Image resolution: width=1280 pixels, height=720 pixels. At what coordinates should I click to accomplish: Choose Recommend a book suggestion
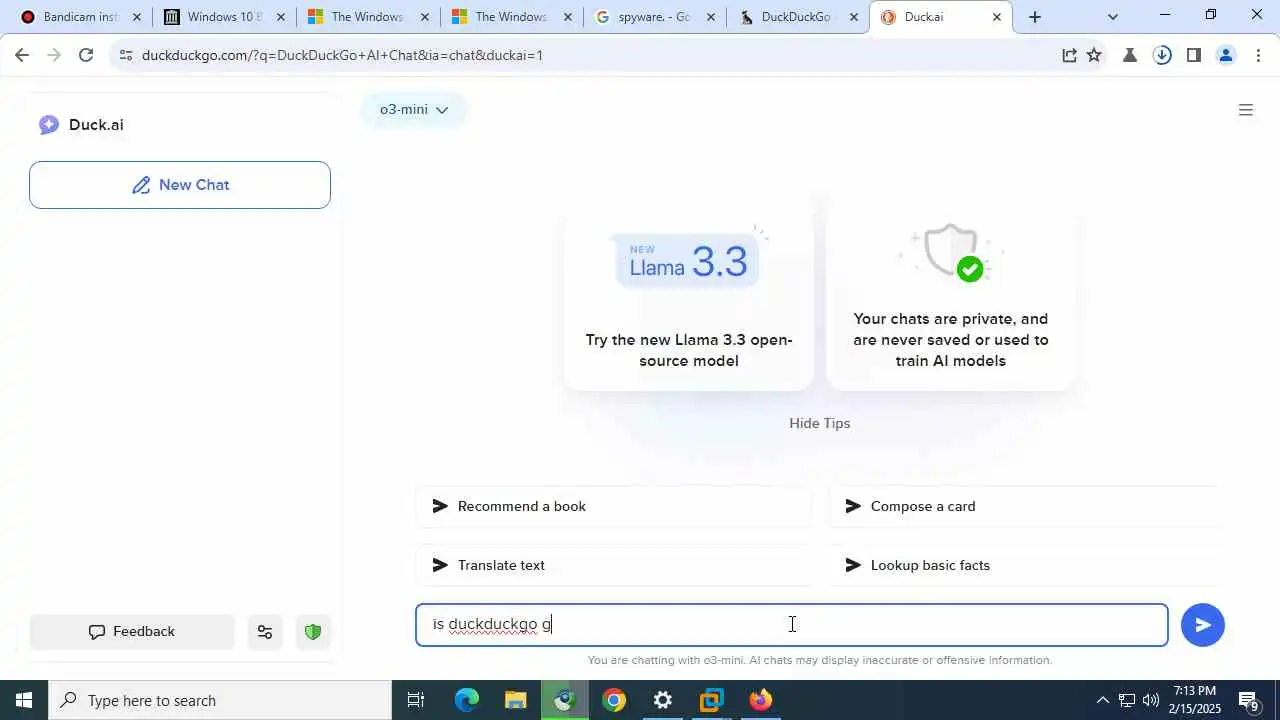(x=614, y=506)
